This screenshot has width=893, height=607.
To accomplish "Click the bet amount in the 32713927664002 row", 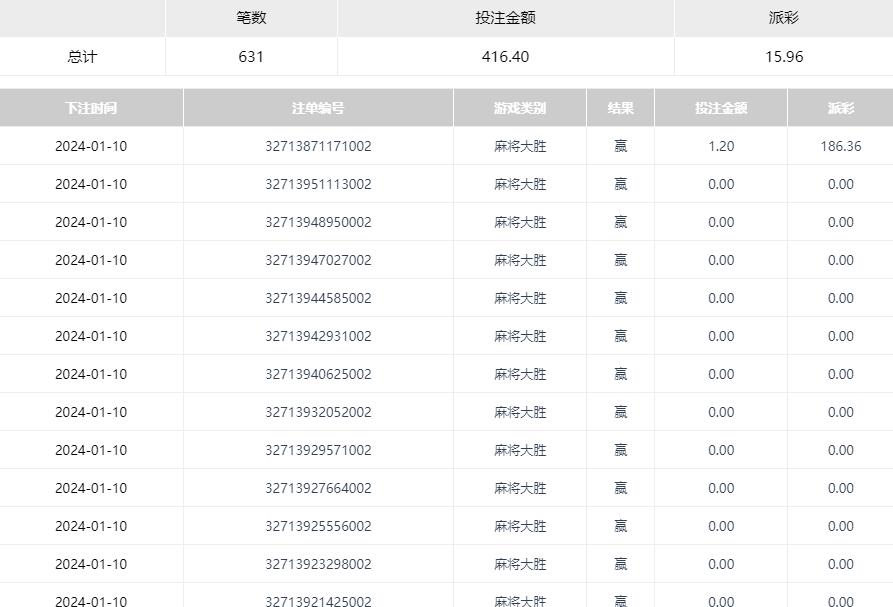I will (x=721, y=489).
